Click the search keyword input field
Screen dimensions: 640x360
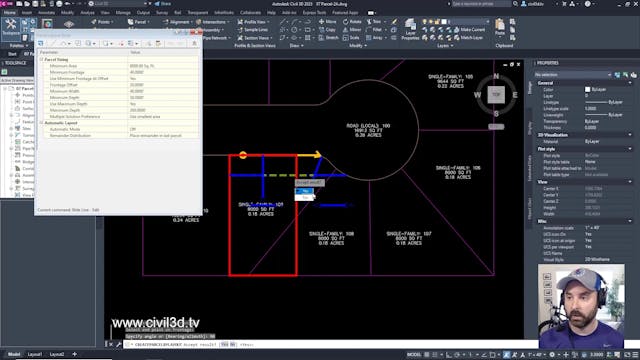click(x=481, y=4)
